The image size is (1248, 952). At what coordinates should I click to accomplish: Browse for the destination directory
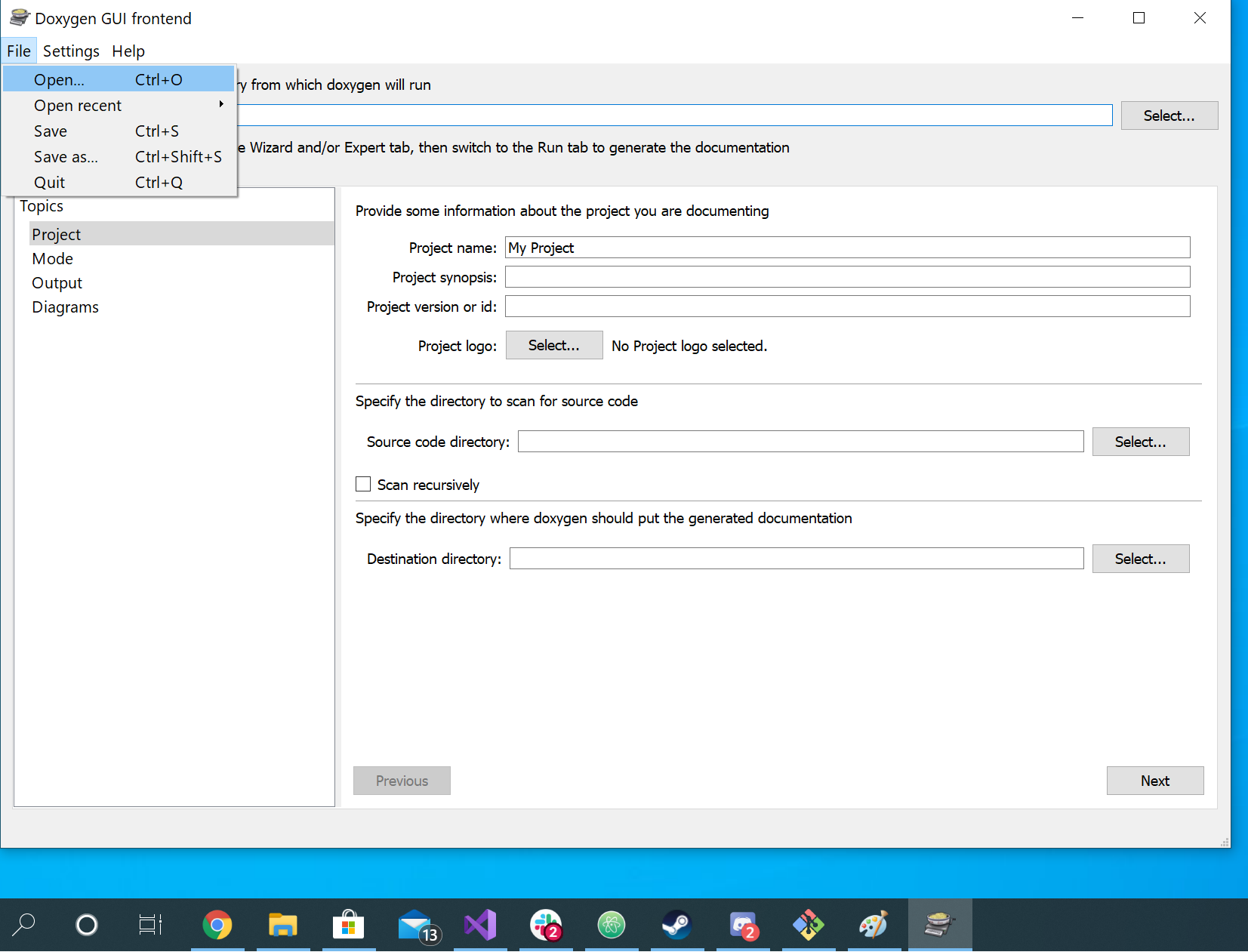(1141, 559)
